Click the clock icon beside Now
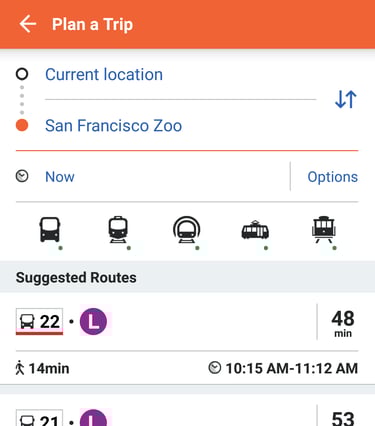 pos(22,176)
